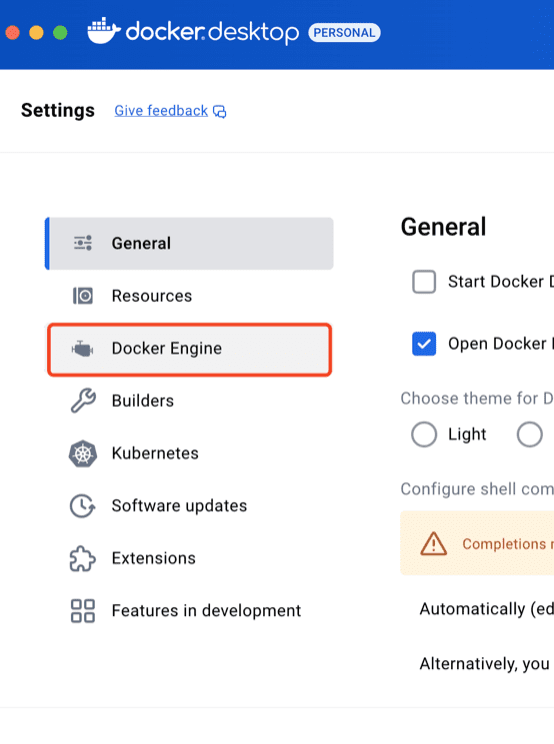Select the Light theme radio button
Screen dimensions: 554x744
424,434
